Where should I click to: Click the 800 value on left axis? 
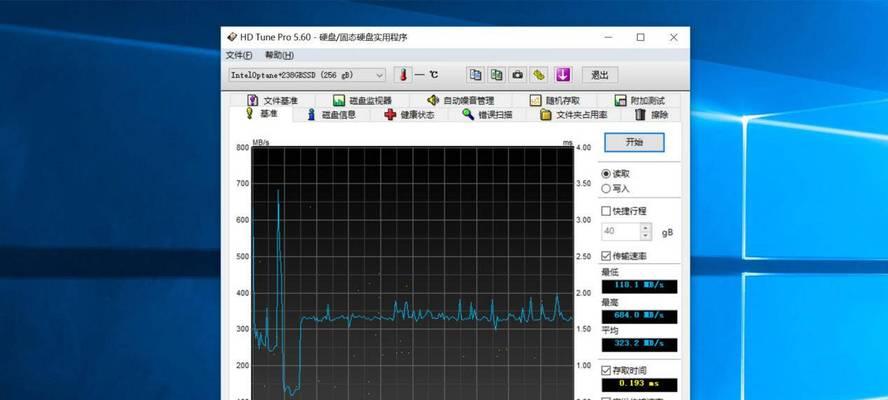(x=242, y=147)
